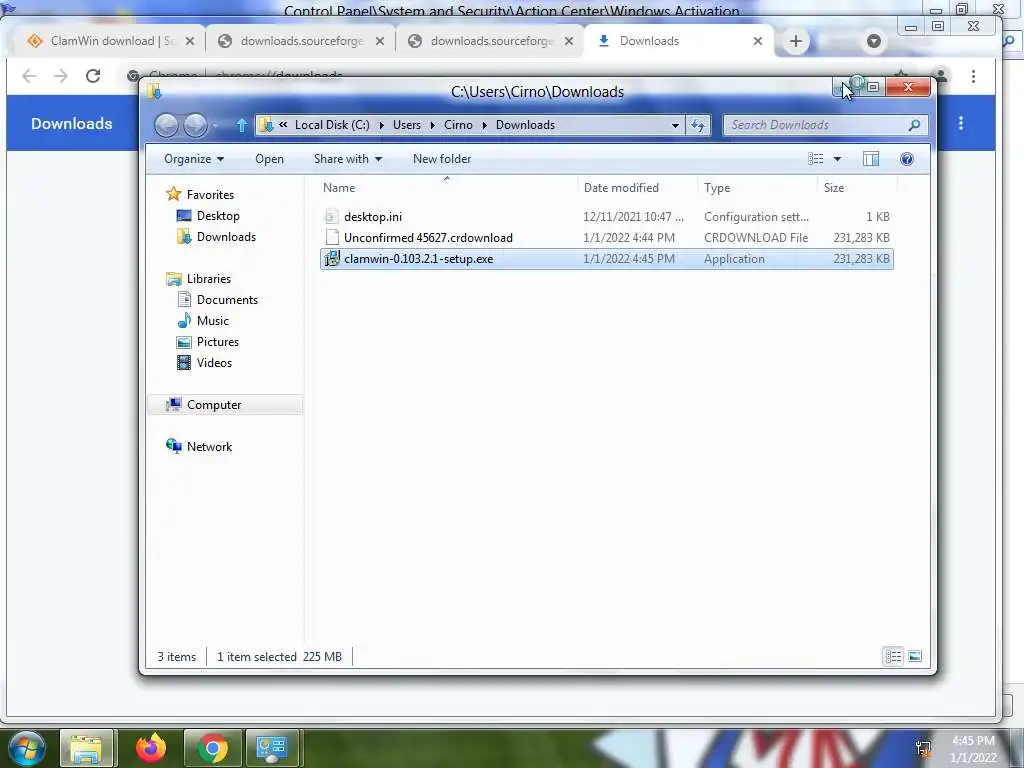Show hidden breadcrumb locations chevron
The width and height of the screenshot is (1024, 768).
[x=283, y=125]
